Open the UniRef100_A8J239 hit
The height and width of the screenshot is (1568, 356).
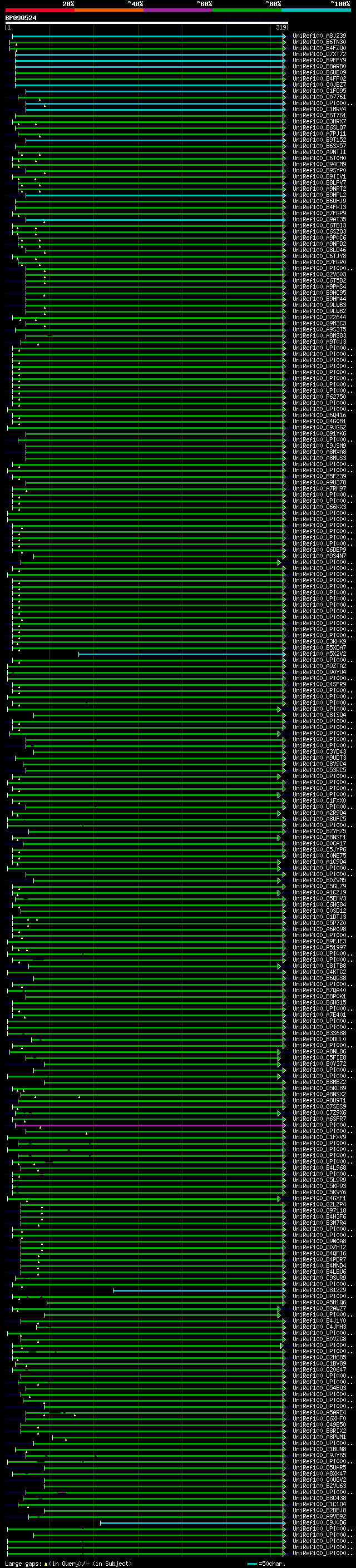pos(319,36)
